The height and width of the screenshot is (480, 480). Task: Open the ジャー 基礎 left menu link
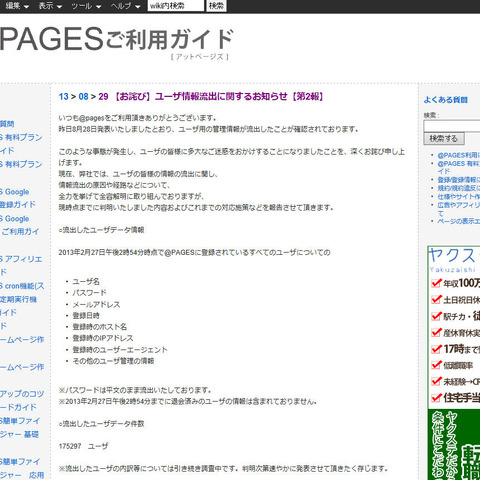19,435
